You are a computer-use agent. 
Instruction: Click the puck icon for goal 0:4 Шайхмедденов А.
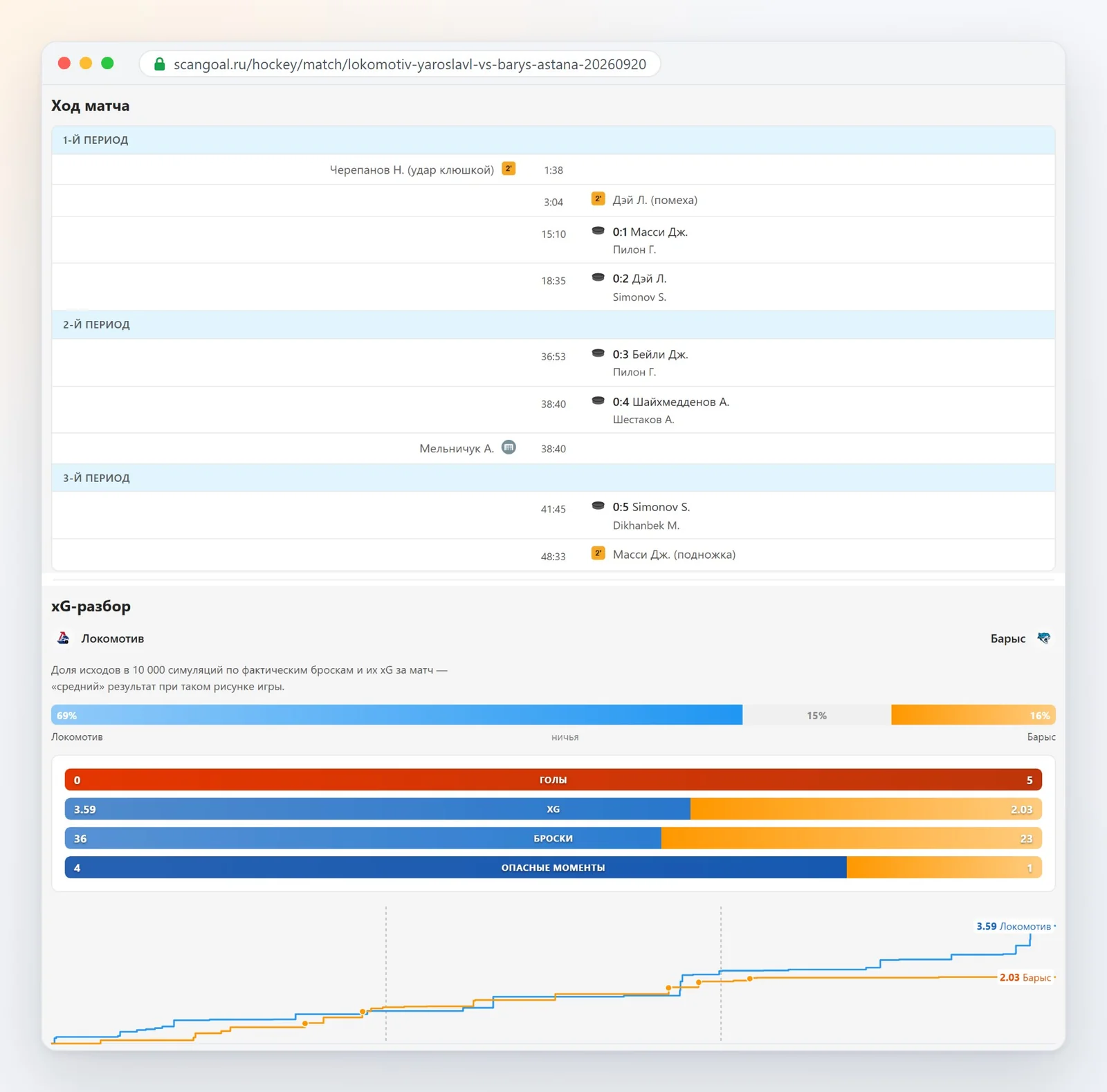(598, 401)
